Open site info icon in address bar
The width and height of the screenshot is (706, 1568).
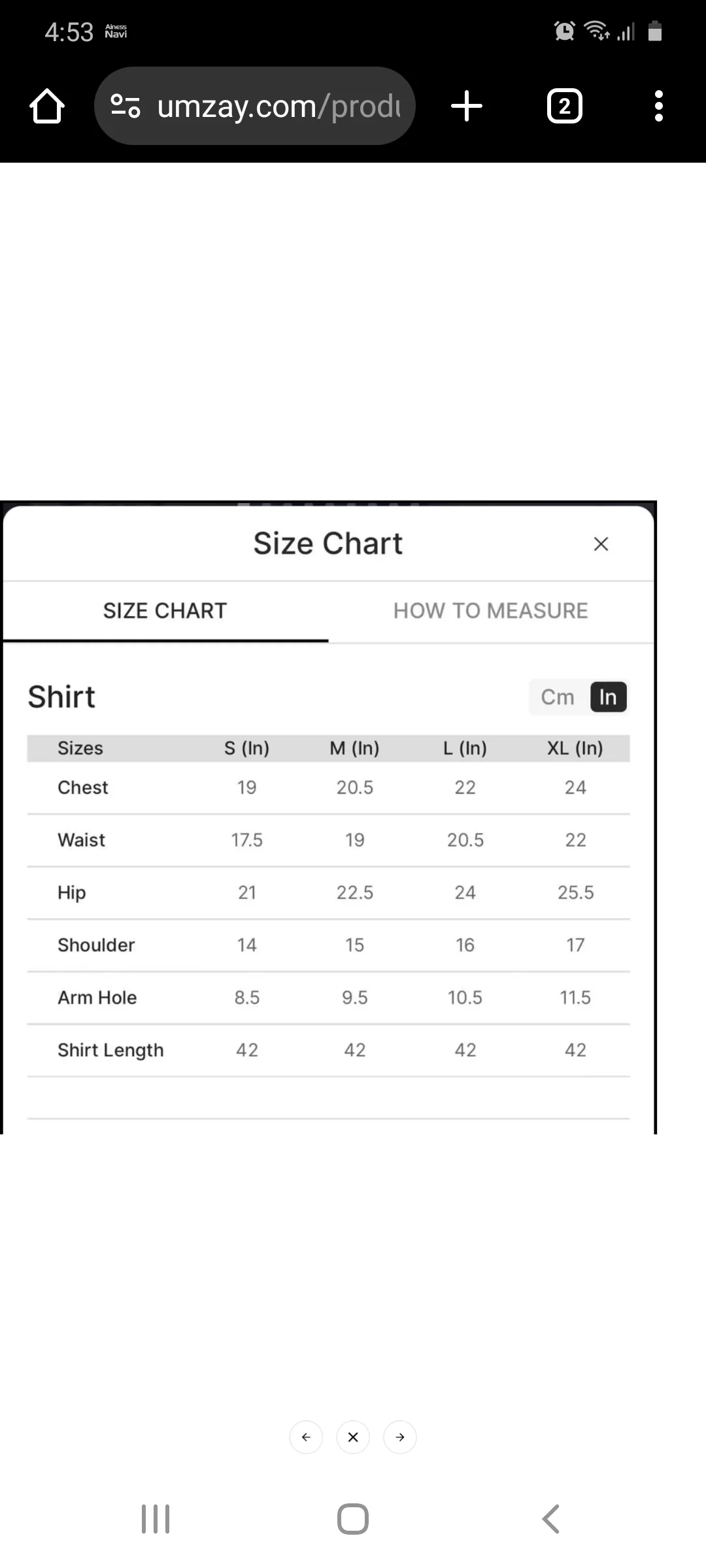tap(125, 106)
